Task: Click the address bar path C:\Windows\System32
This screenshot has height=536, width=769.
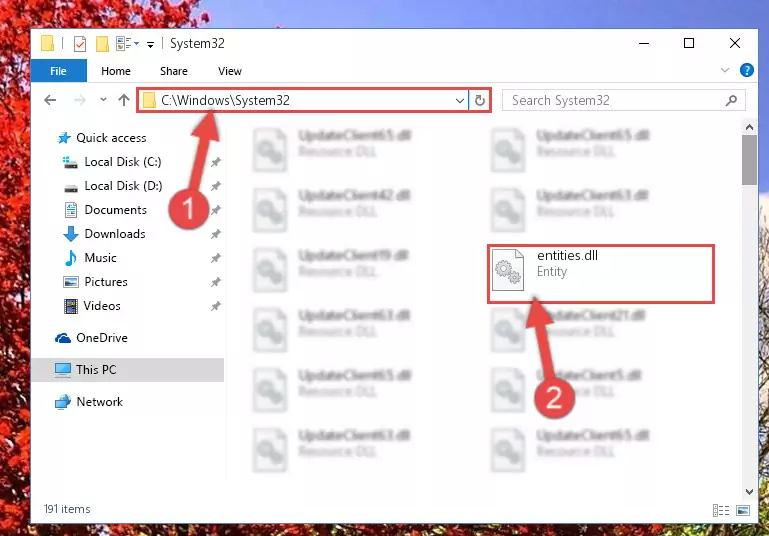Action: (x=226, y=101)
